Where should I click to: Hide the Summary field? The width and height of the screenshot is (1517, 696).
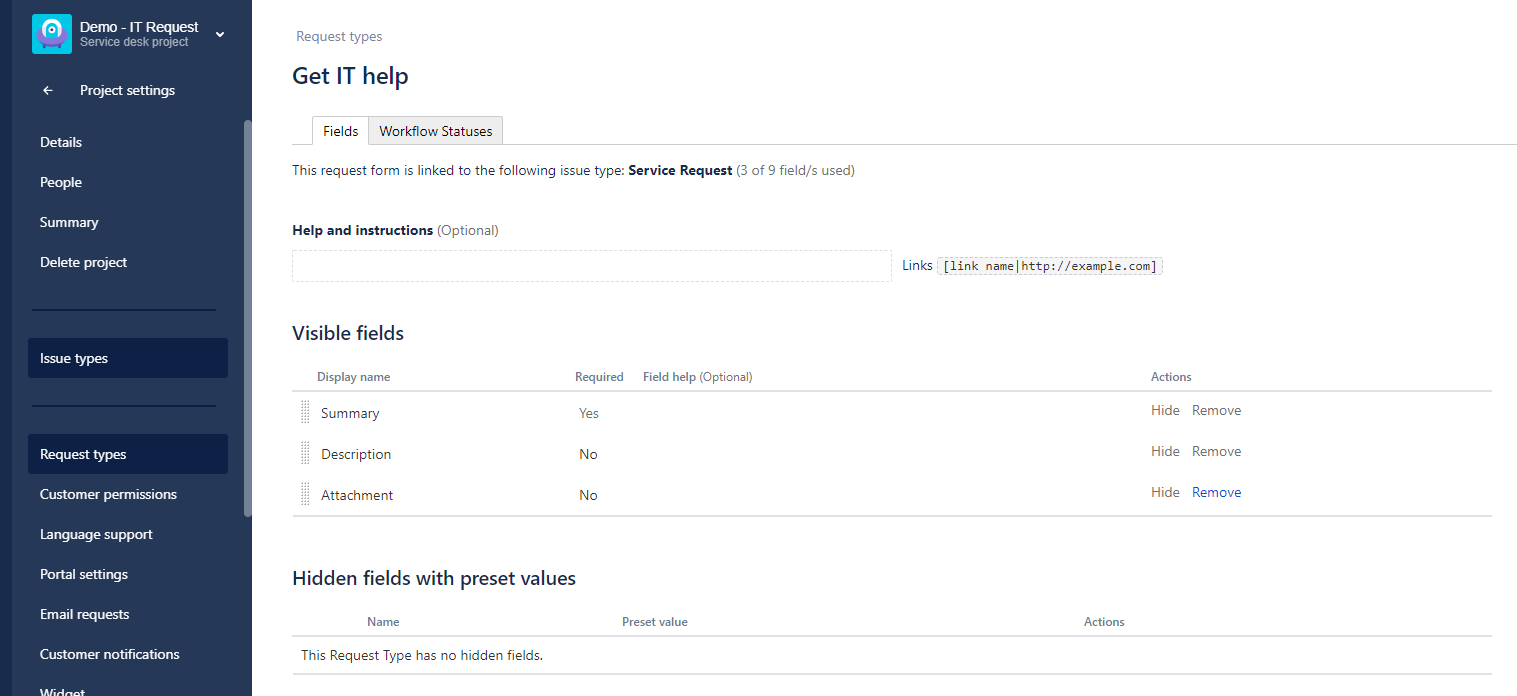(x=1165, y=410)
